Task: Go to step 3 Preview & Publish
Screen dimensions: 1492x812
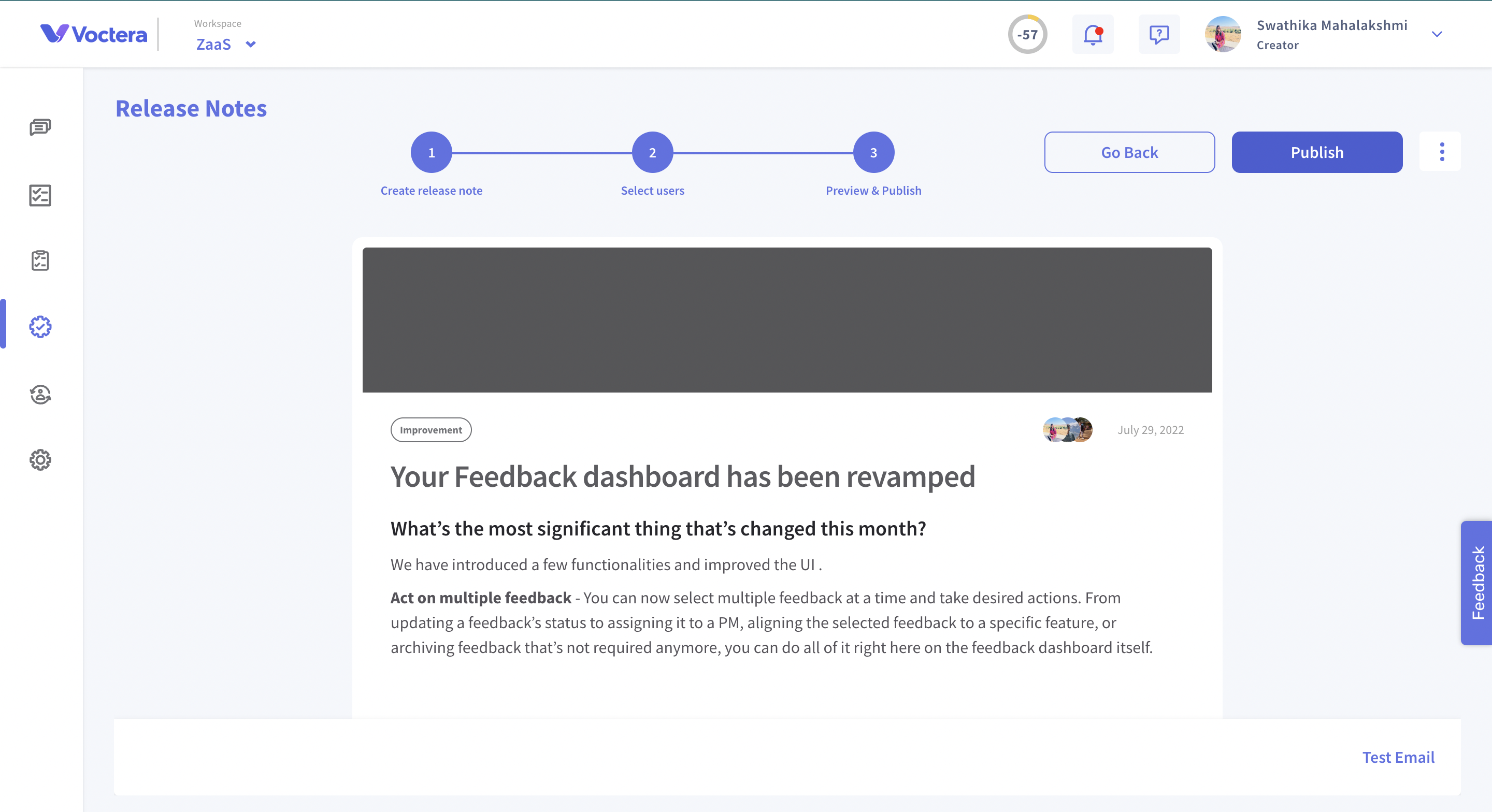Action: pyautogui.click(x=873, y=152)
